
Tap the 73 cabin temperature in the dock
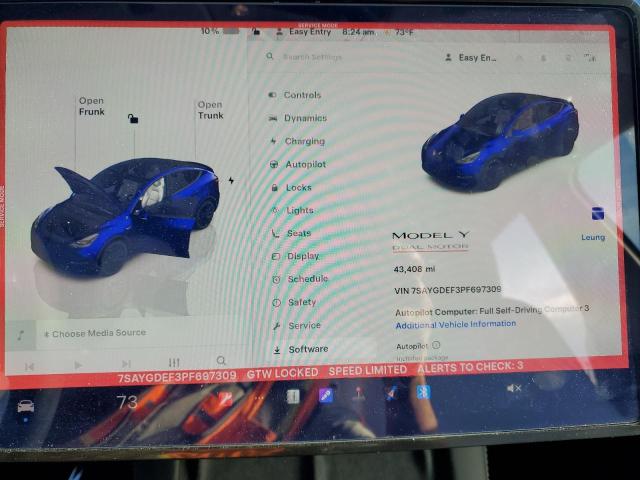point(127,402)
